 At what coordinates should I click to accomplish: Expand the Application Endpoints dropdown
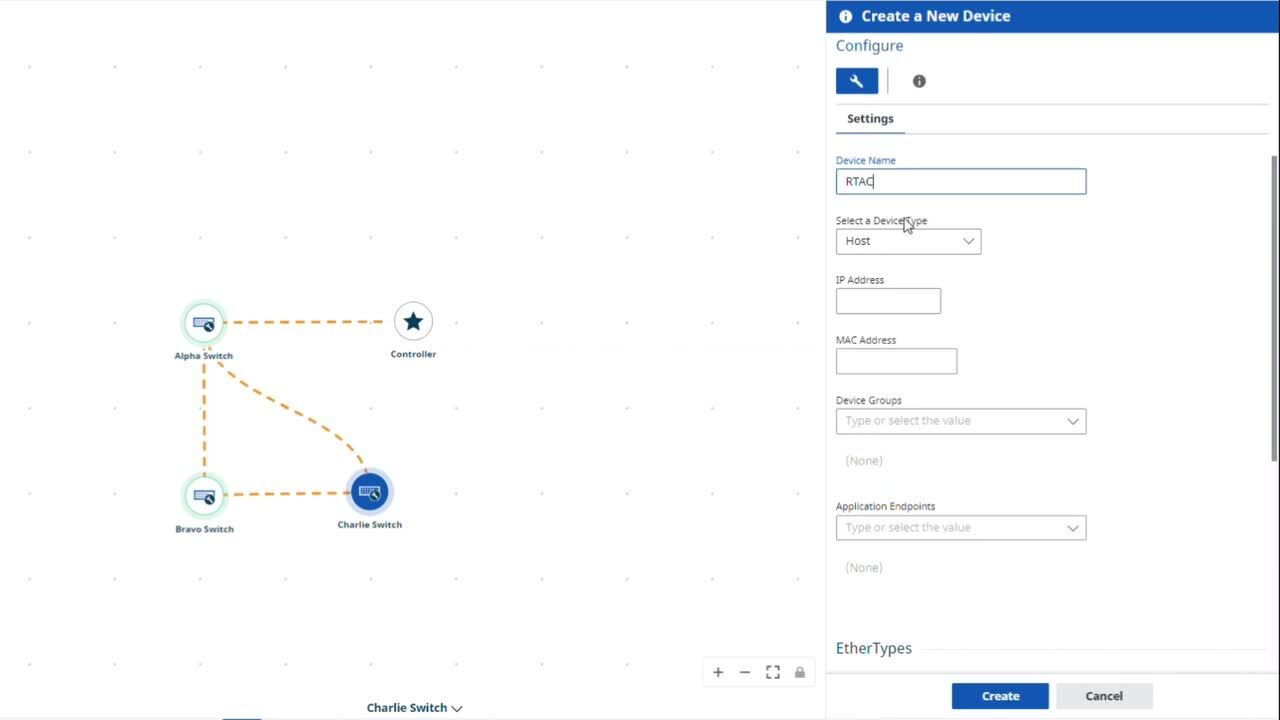(x=960, y=528)
